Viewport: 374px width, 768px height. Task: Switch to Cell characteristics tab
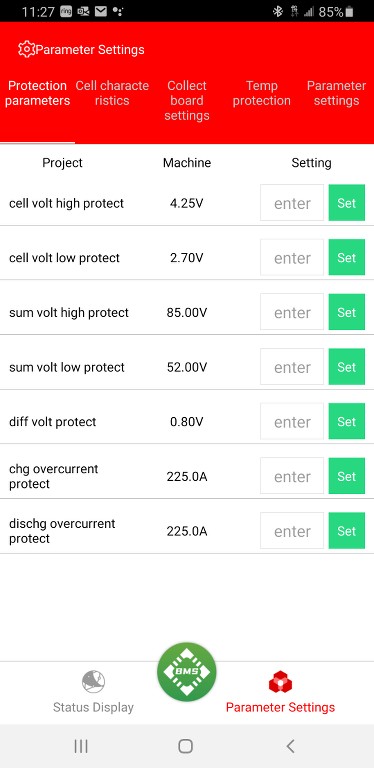pos(112,93)
